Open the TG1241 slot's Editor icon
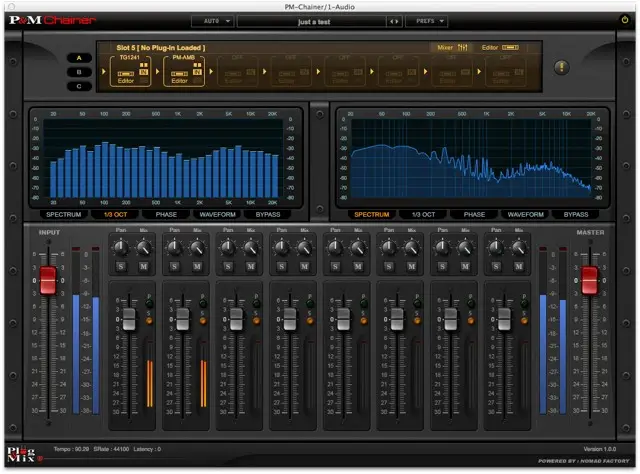This screenshot has height=474, width=640. coord(126,74)
